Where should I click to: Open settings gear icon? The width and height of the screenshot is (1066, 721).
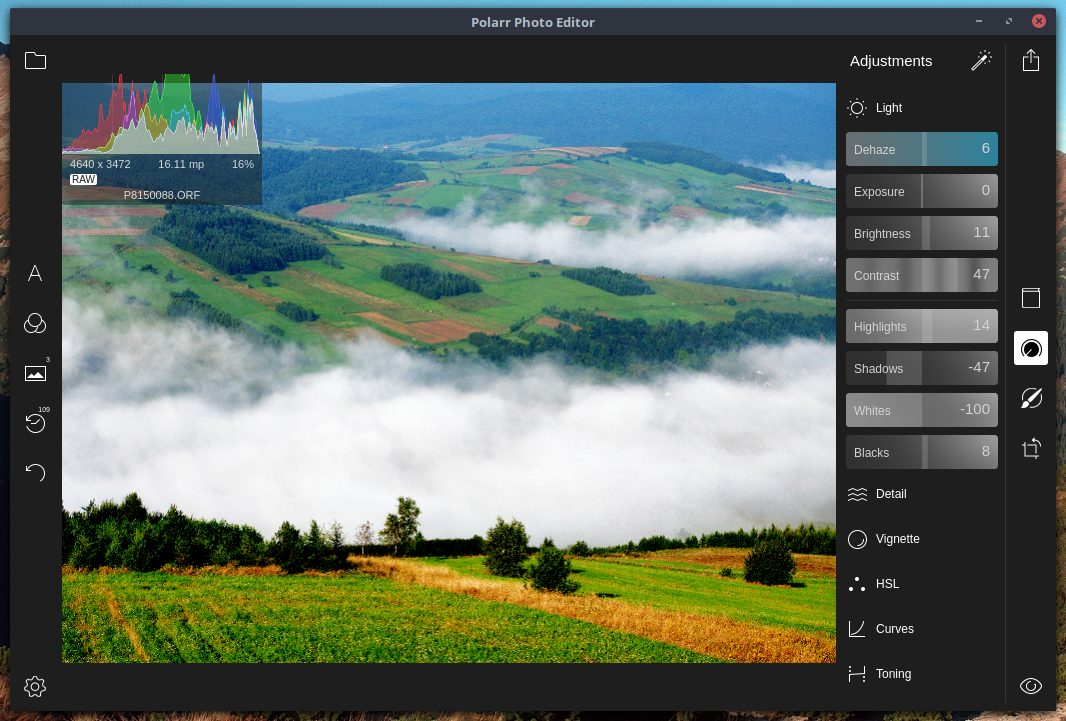point(35,686)
